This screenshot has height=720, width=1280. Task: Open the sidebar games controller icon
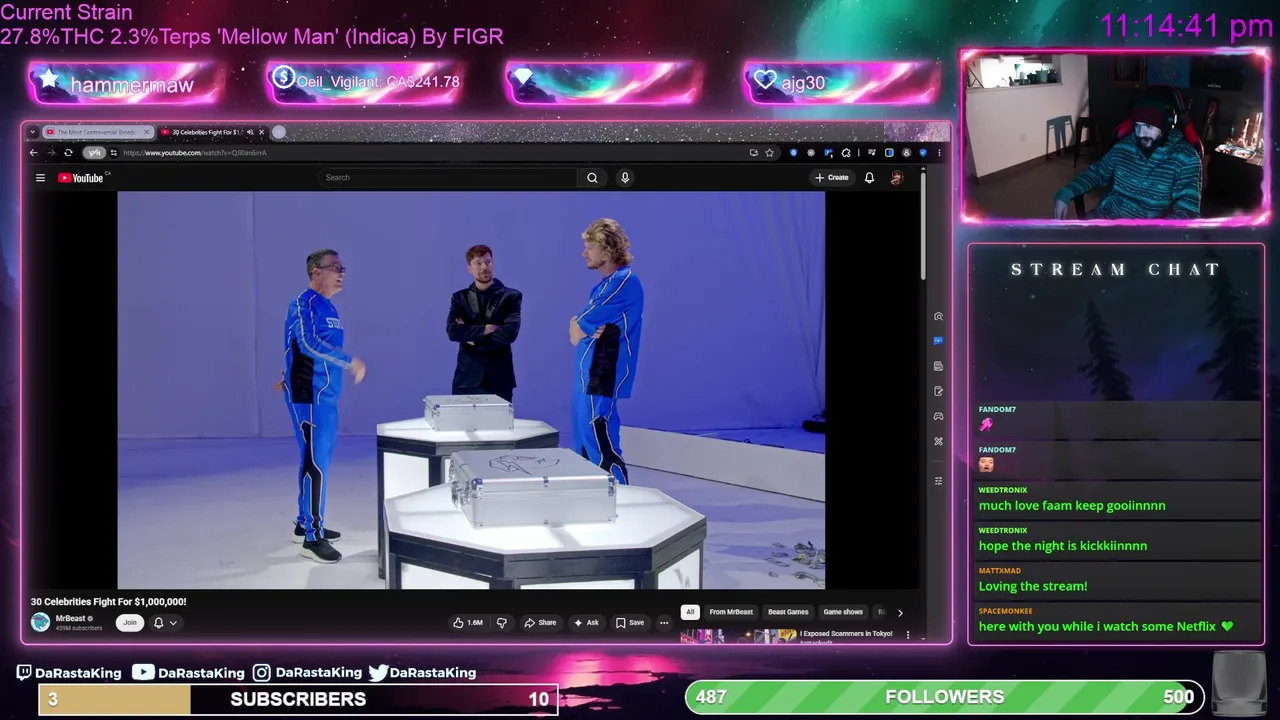[938, 416]
